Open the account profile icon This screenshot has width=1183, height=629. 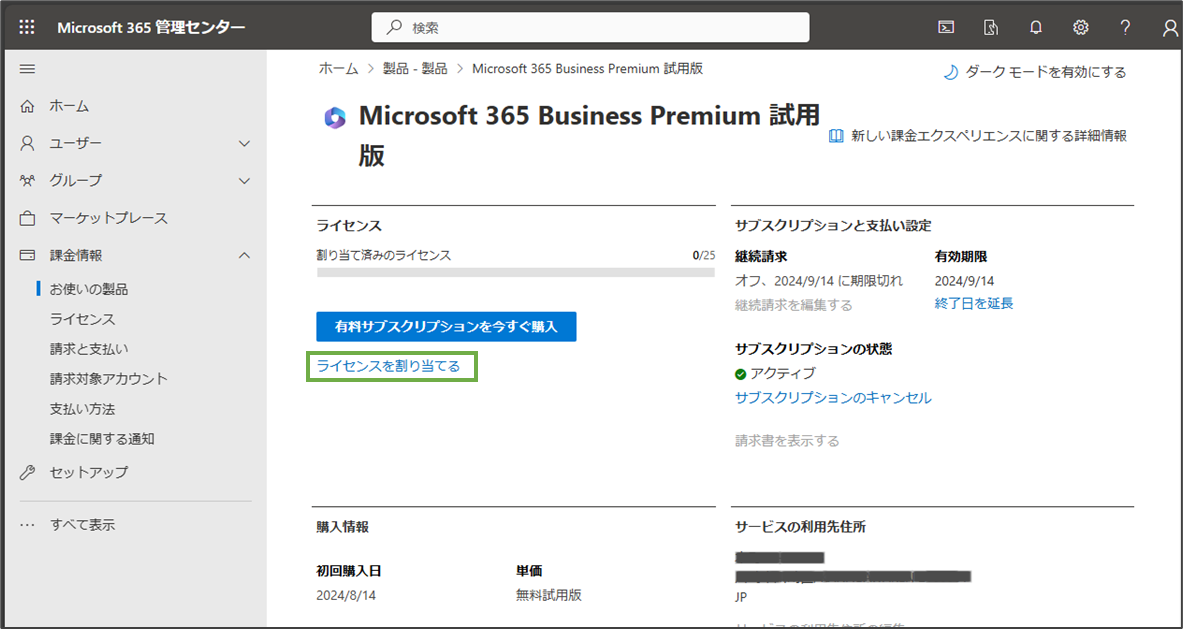click(1170, 28)
